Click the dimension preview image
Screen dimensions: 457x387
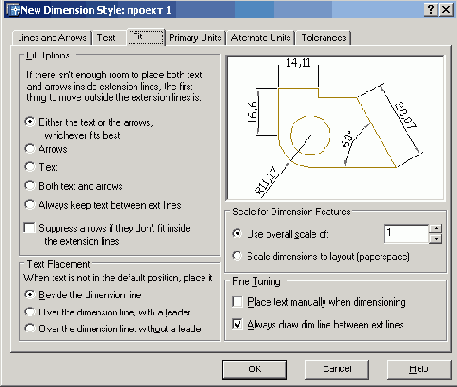pyautogui.click(x=335, y=128)
